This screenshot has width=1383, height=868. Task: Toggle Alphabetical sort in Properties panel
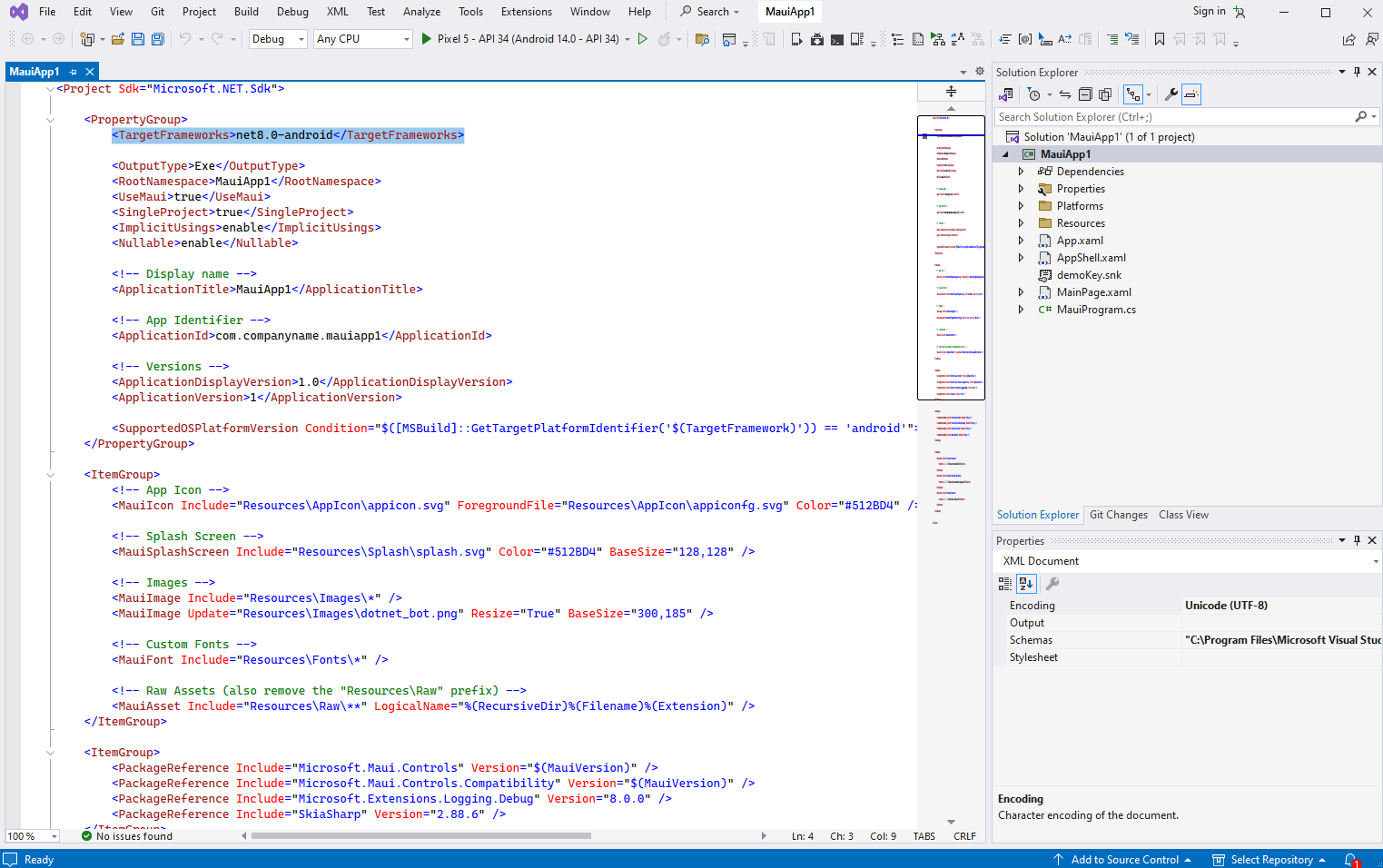(x=1026, y=584)
